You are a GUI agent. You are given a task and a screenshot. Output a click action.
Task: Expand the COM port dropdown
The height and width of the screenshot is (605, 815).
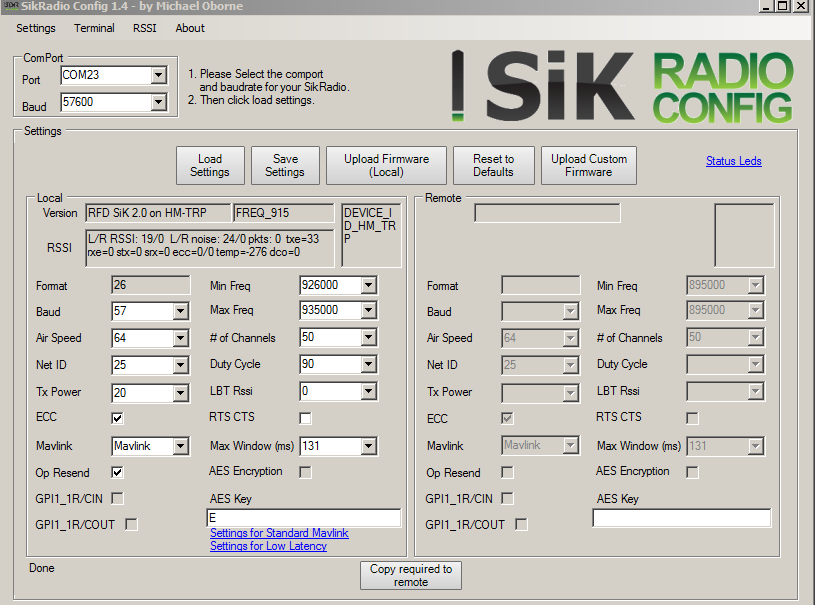click(x=159, y=75)
